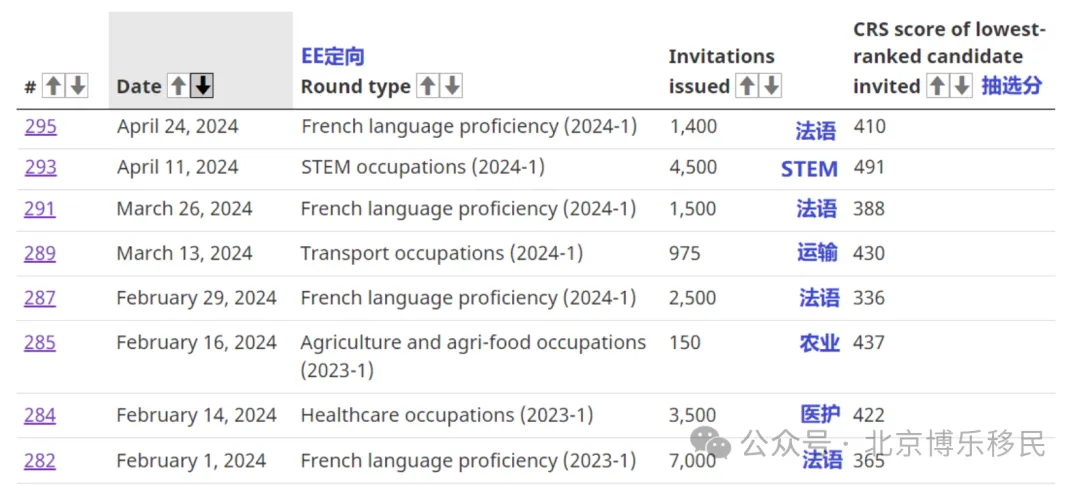Open draw number 295 link

40,127
